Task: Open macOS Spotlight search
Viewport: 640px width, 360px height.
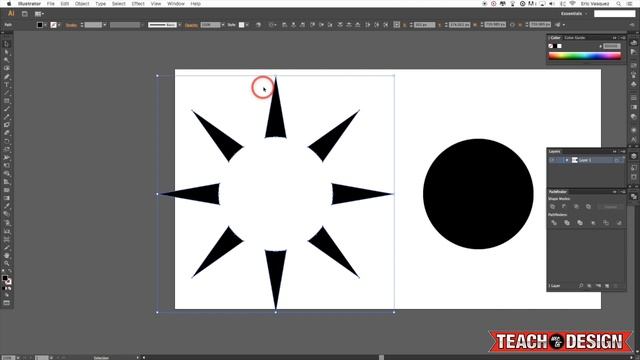Action: pos(619,4)
